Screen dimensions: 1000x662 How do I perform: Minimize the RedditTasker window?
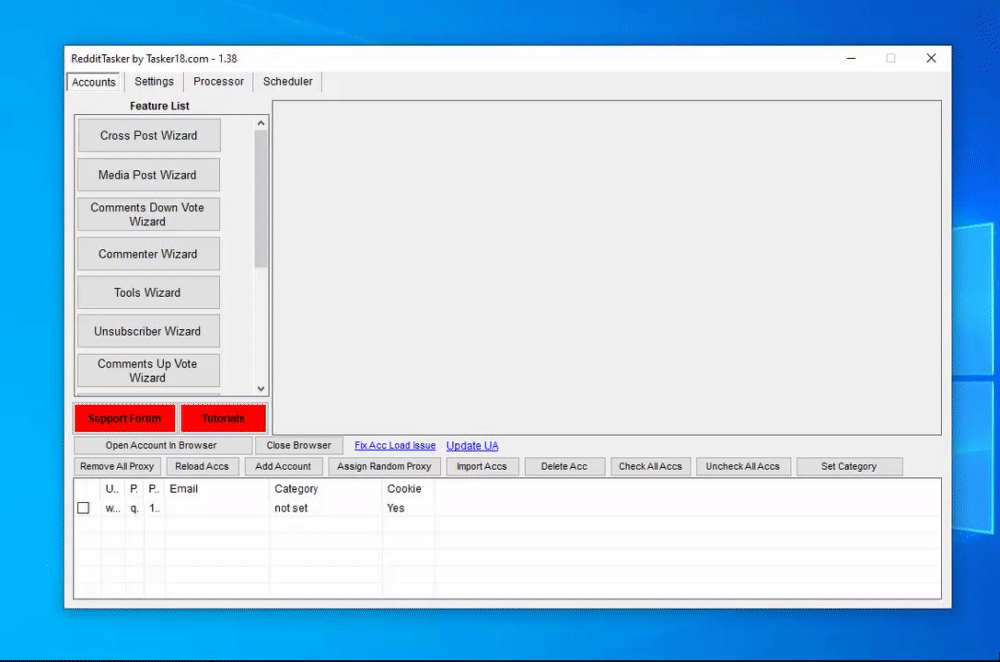[x=851, y=58]
